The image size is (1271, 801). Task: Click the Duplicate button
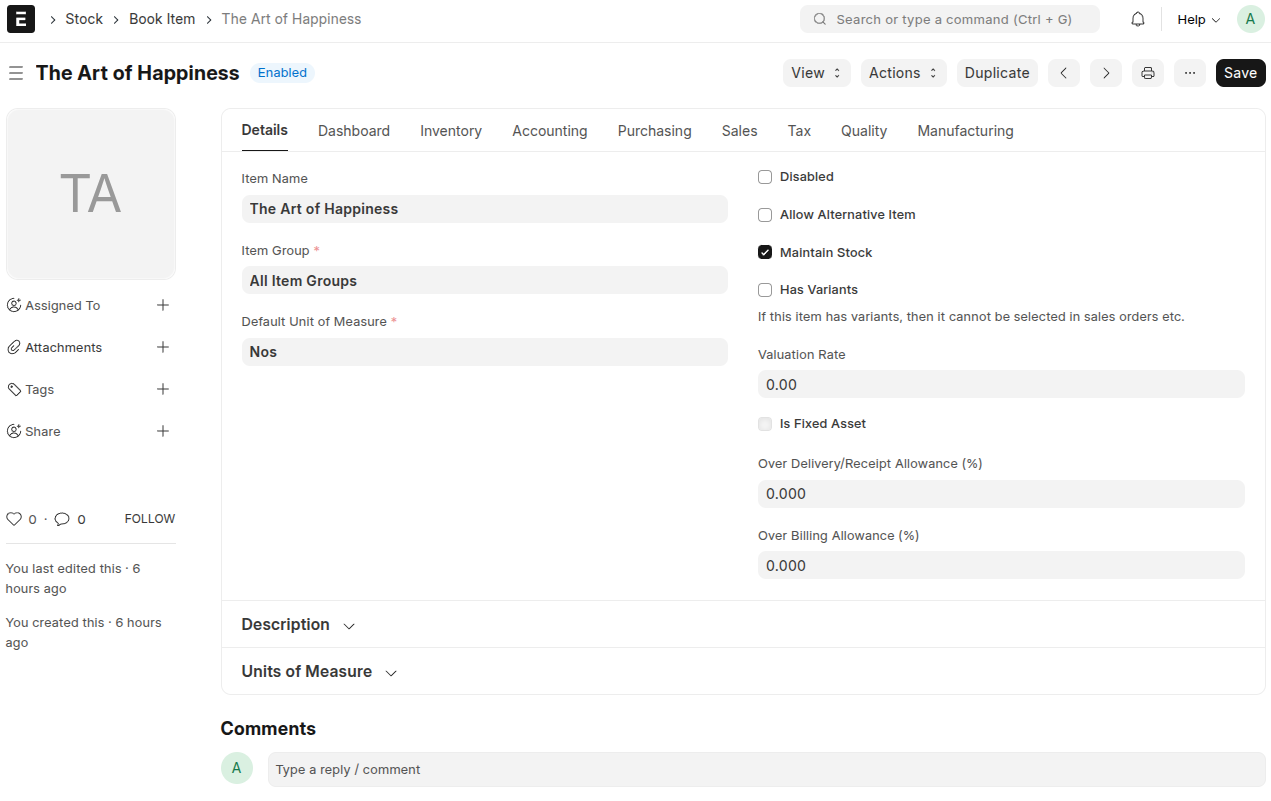coord(997,72)
